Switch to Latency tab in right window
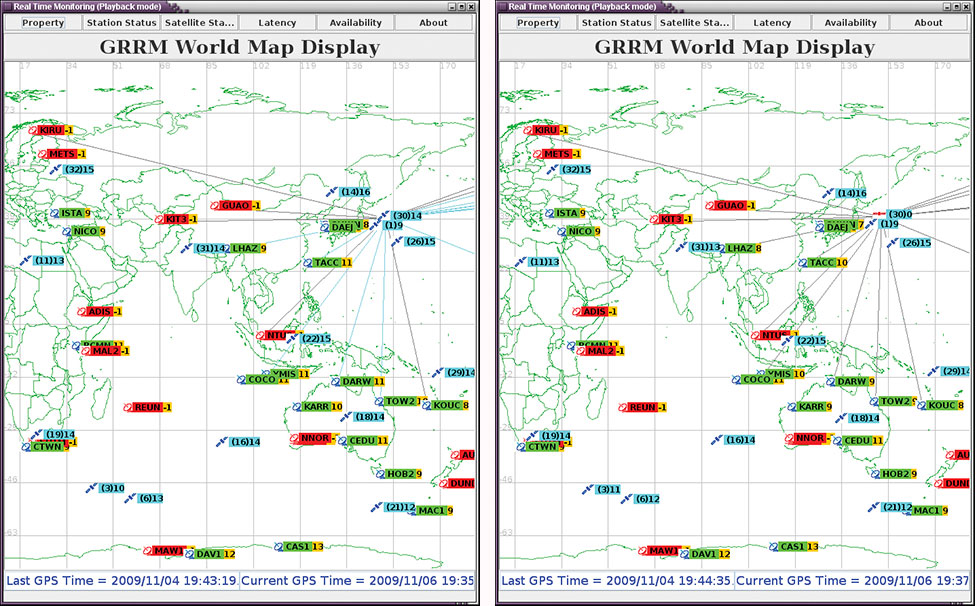The height and width of the screenshot is (606, 980). 772,22
